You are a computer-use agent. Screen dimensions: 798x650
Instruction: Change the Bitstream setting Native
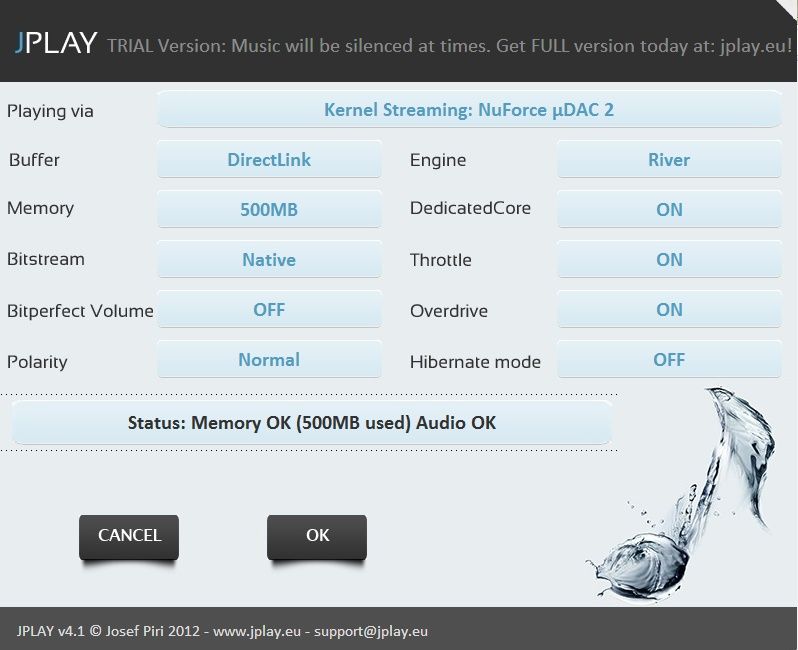269,260
